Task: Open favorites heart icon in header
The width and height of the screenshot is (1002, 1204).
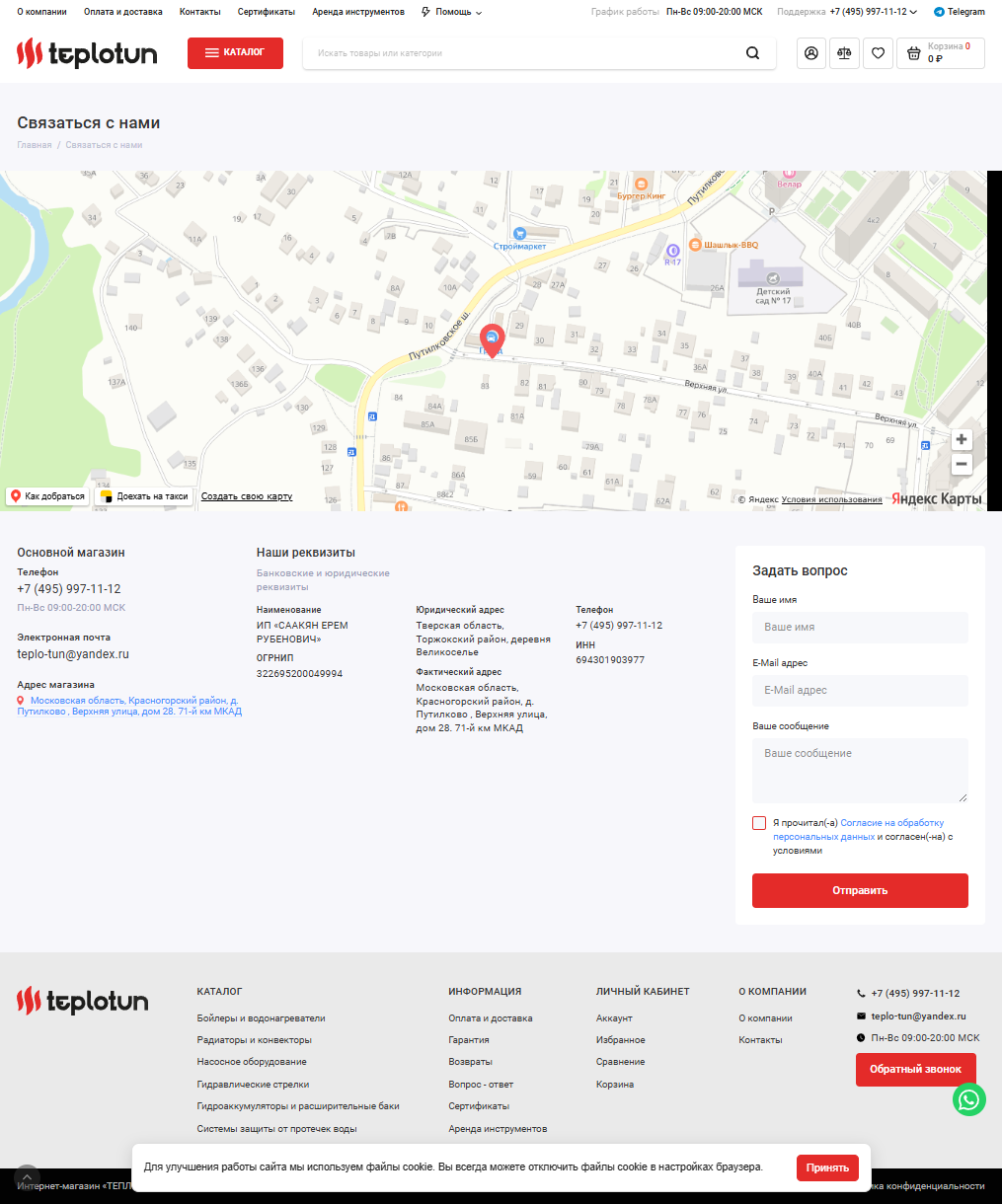Action: 878,53
